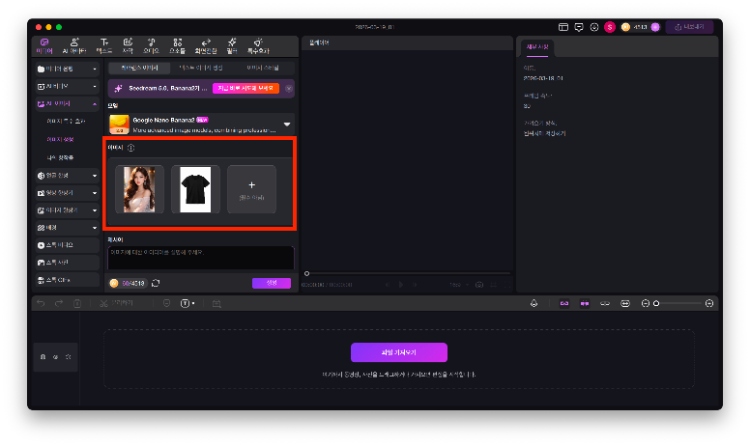Screen dimensions: 750x446
Task: Click the purple generate button below the prompt
Action: pos(271,283)
